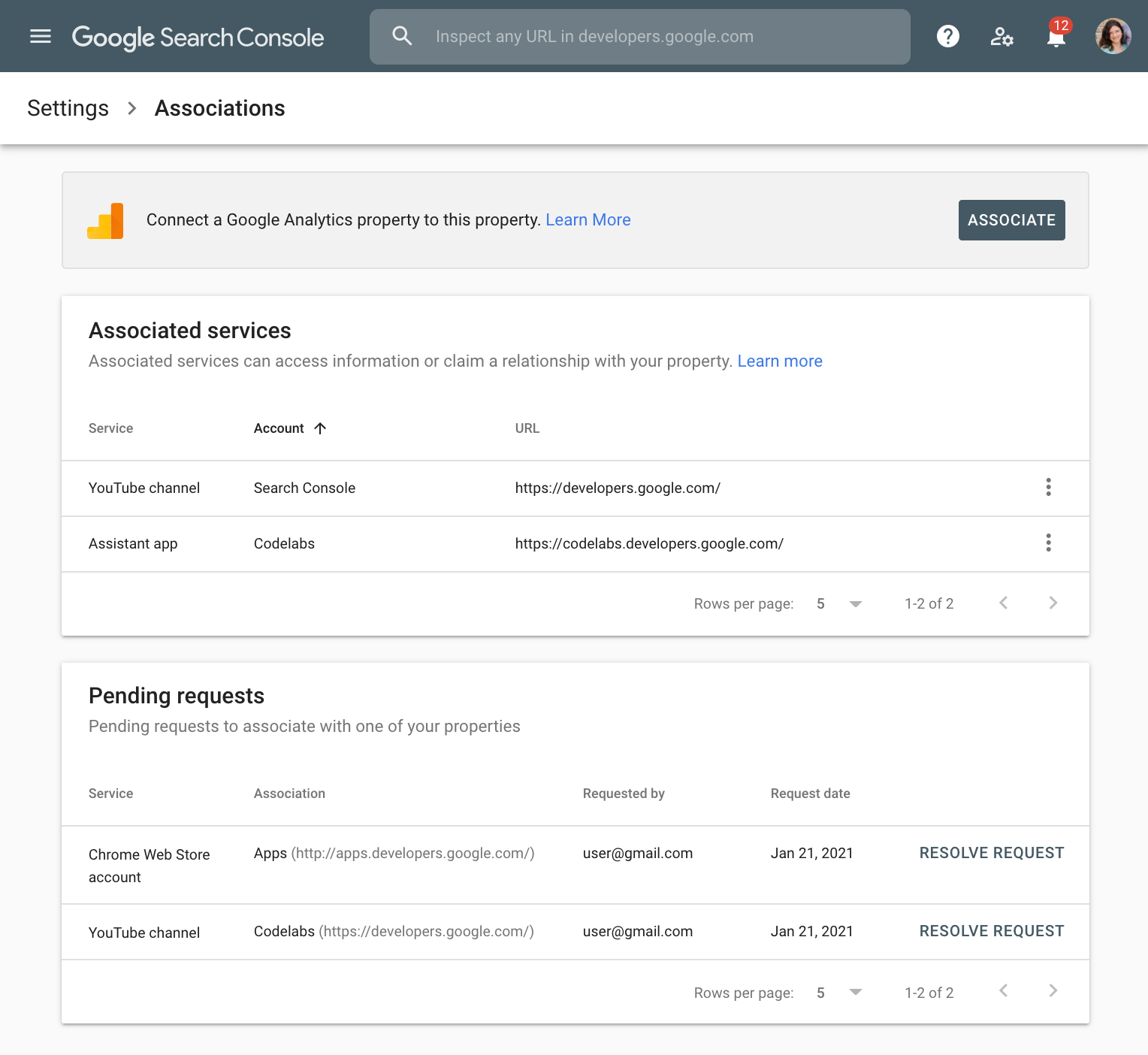Open the help icon
Screen dimensions: 1148x1055
[x=947, y=35]
